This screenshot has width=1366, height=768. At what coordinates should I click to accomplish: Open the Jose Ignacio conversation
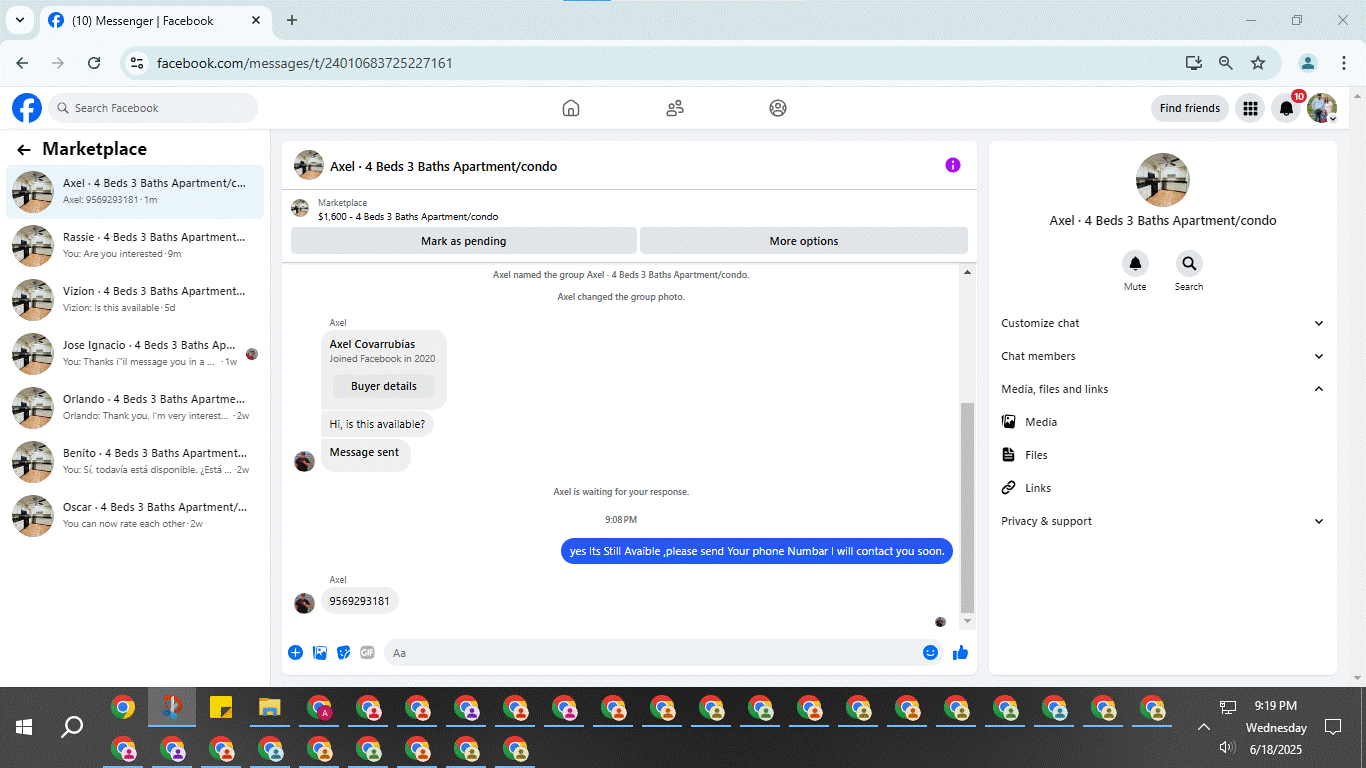point(135,353)
